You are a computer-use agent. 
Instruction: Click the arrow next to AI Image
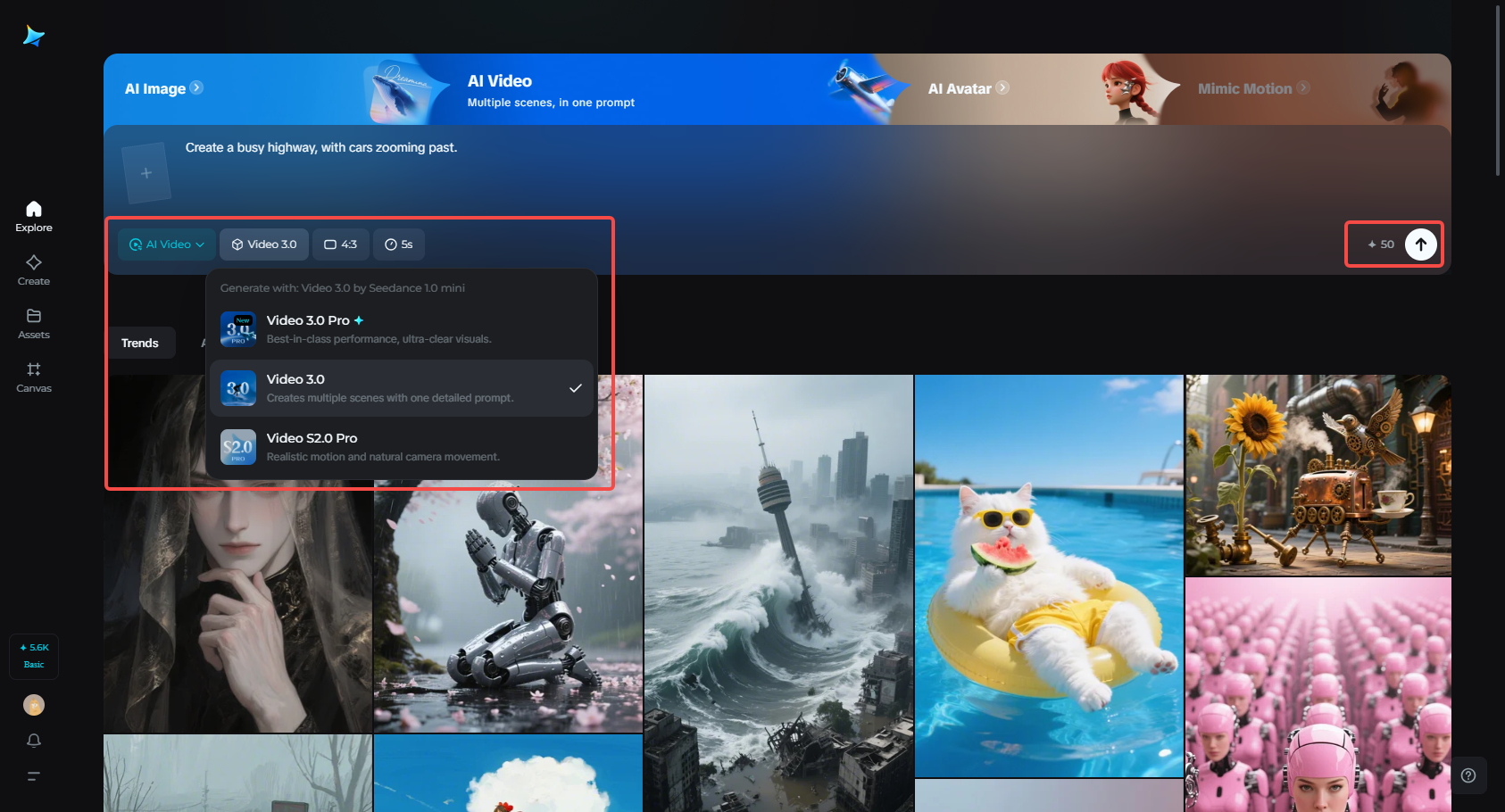[196, 87]
